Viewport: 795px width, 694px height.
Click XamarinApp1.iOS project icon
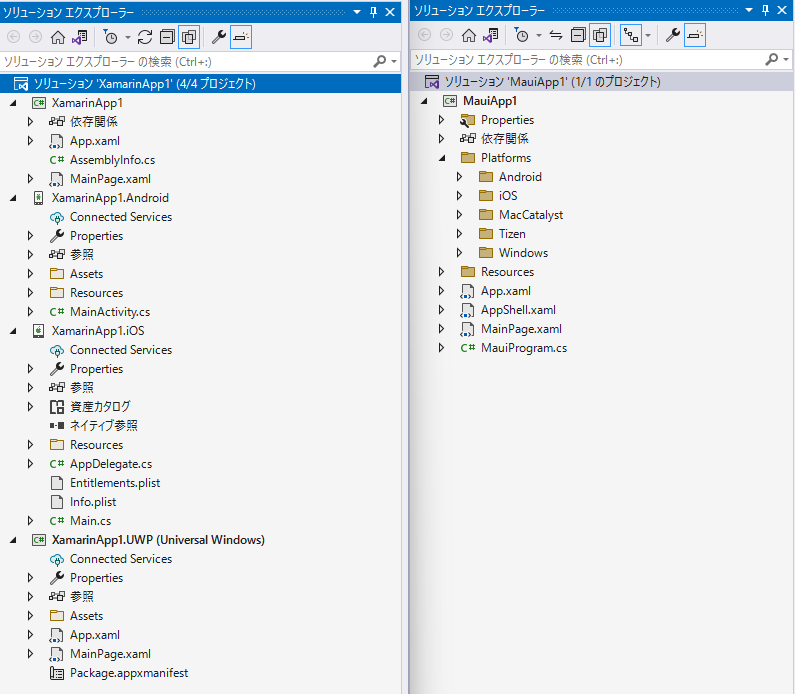click(39, 331)
